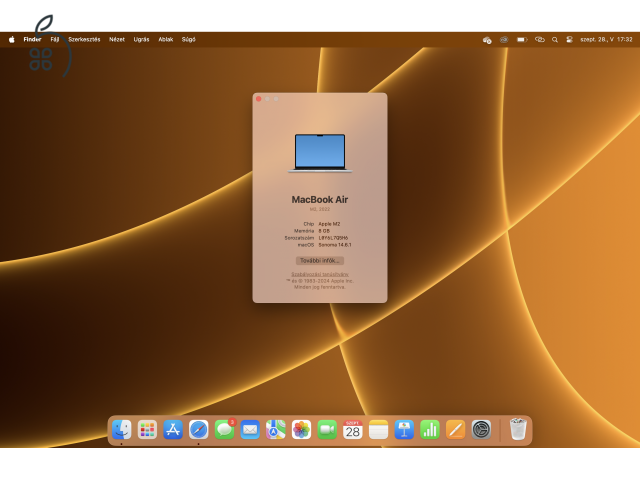
Task: Open the Trash in the Dock
Action: [x=518, y=429]
